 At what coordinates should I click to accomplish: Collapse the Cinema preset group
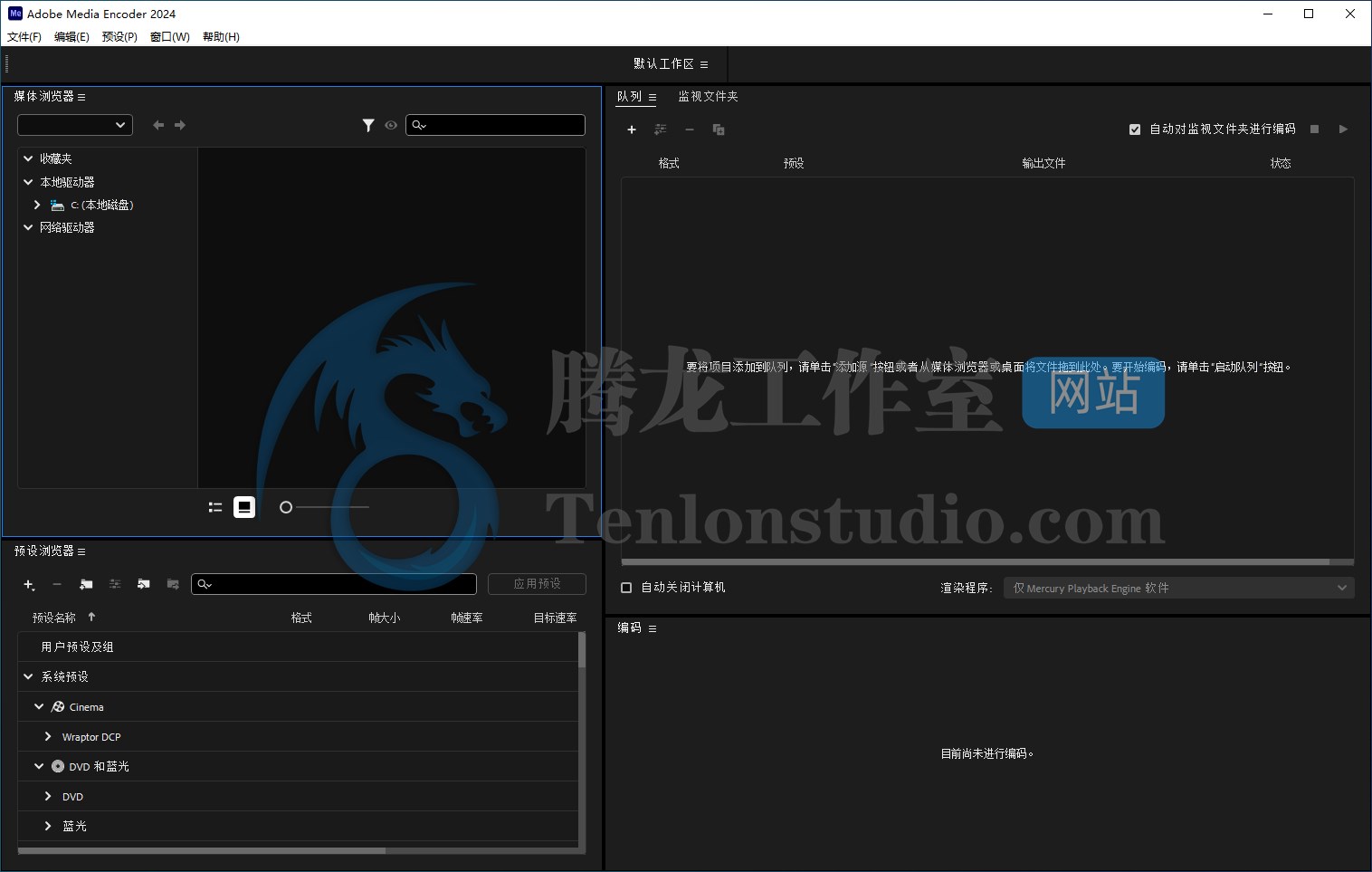39,706
